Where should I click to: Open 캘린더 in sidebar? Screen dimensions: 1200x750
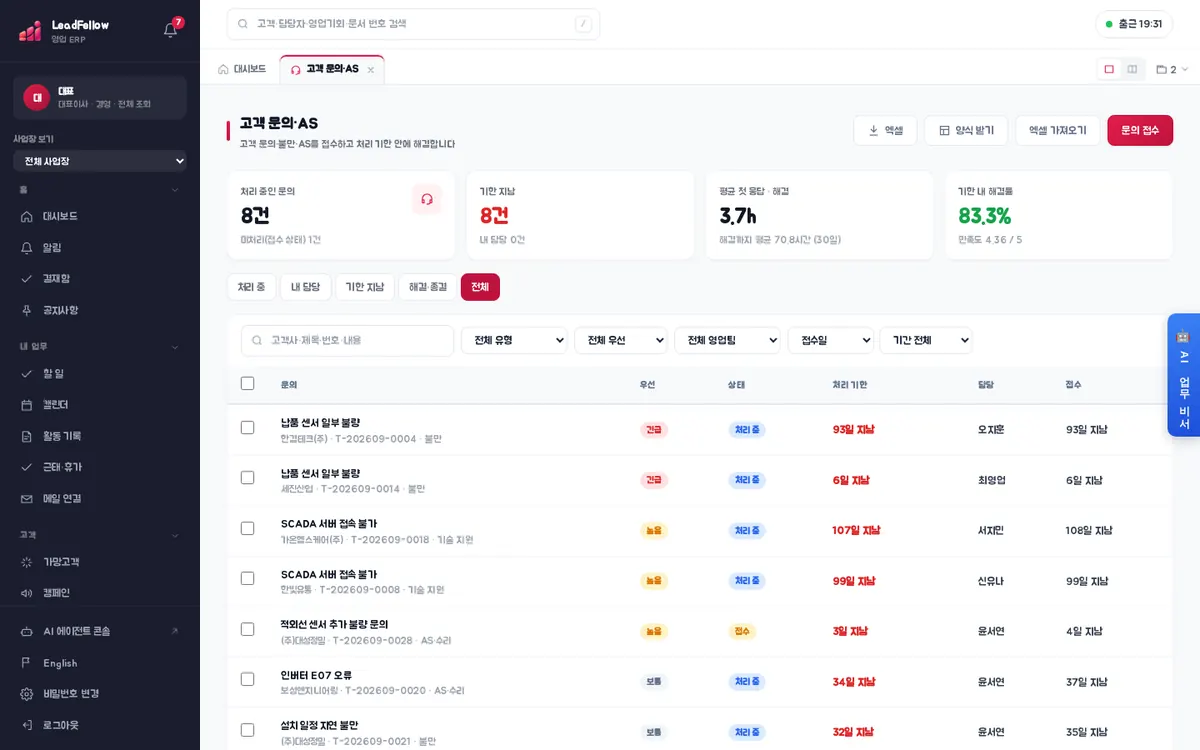point(100,404)
